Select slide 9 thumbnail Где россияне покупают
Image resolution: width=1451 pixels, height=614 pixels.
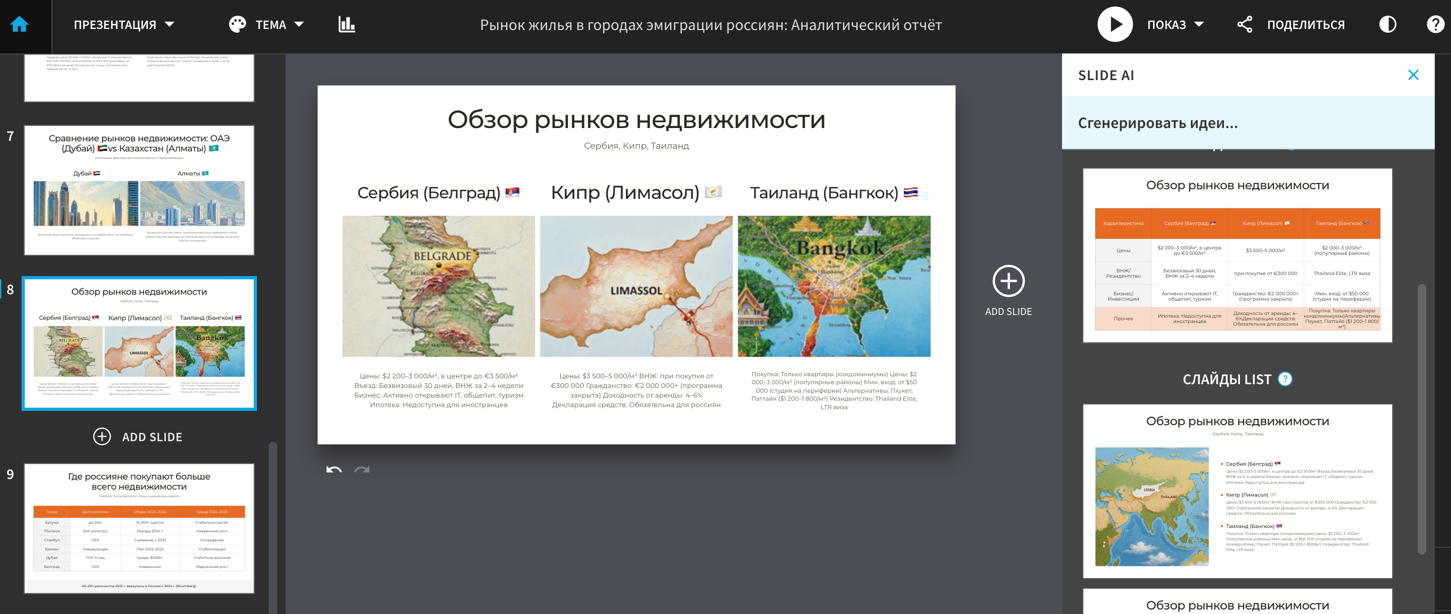139,528
